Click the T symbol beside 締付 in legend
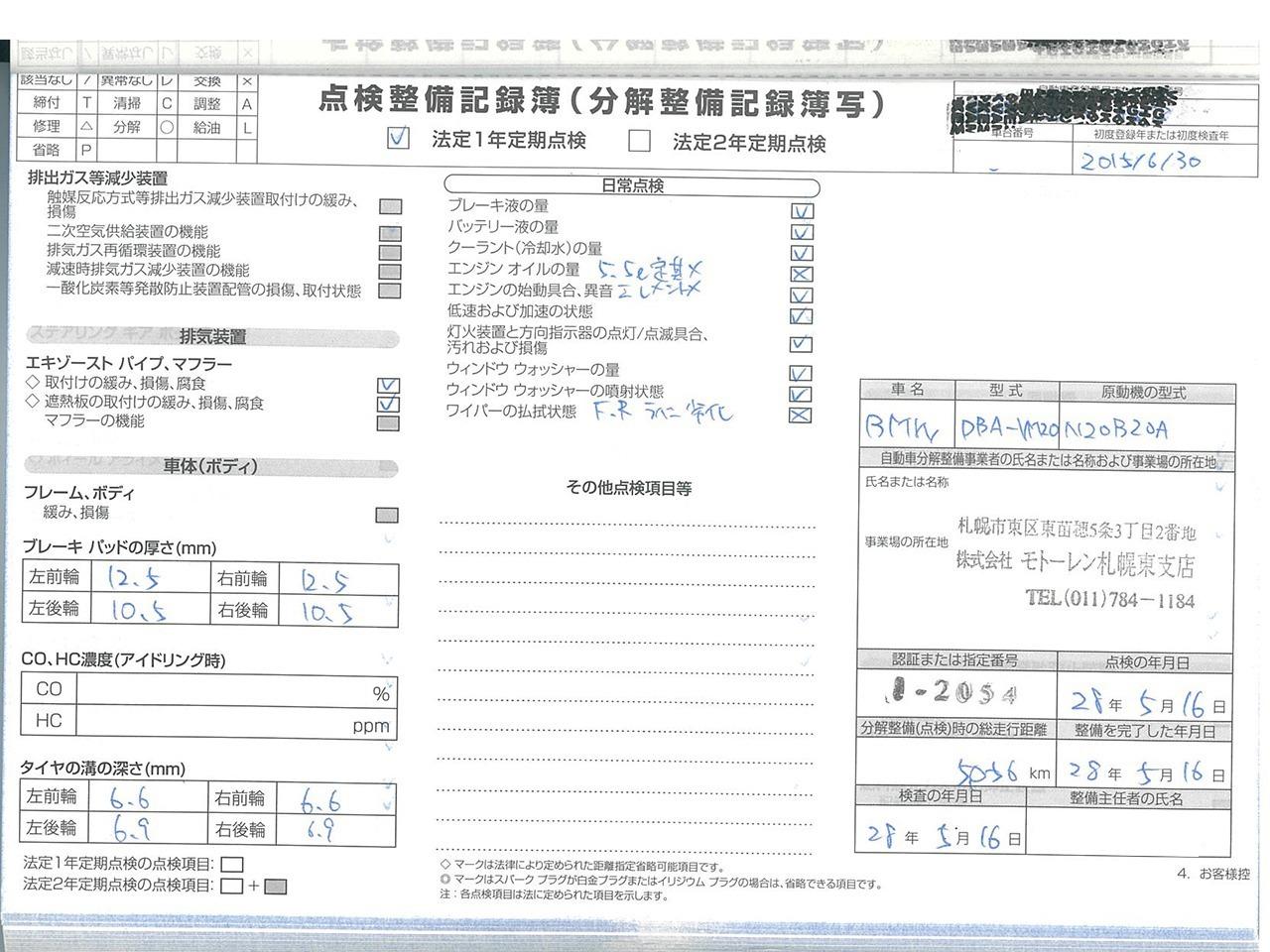 (x=87, y=103)
